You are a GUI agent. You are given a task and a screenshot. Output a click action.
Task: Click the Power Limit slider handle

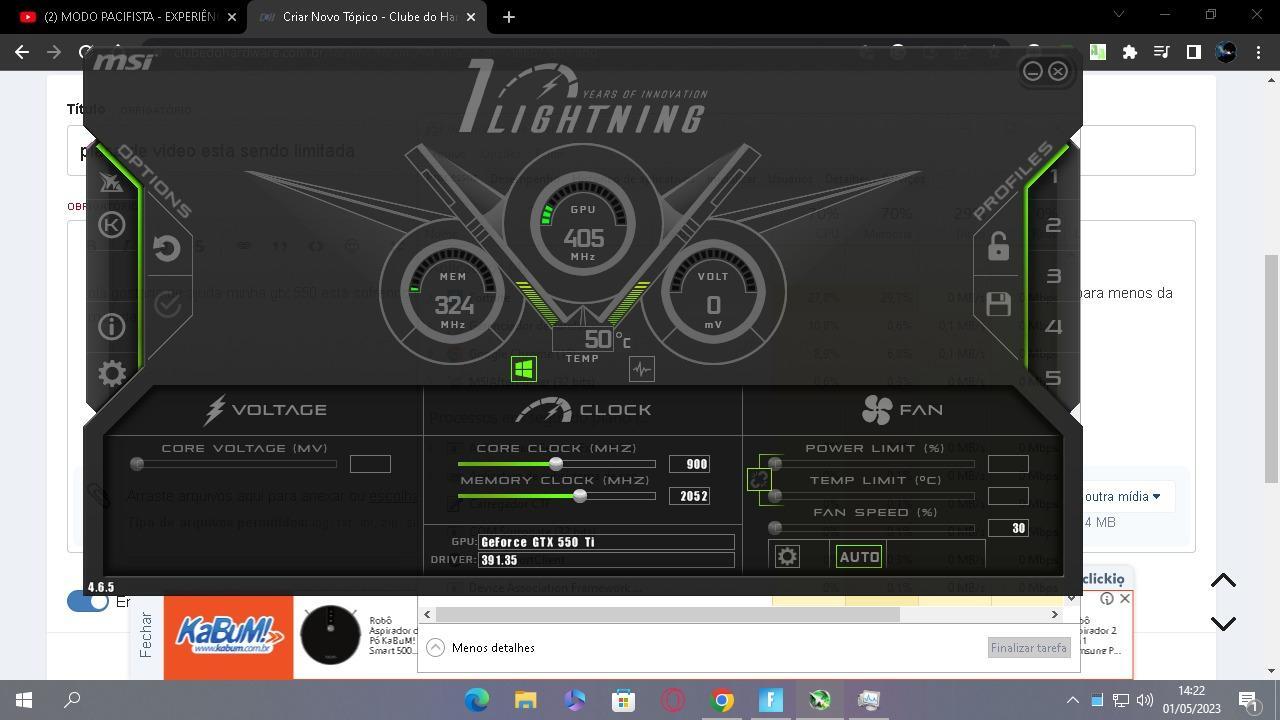775,464
